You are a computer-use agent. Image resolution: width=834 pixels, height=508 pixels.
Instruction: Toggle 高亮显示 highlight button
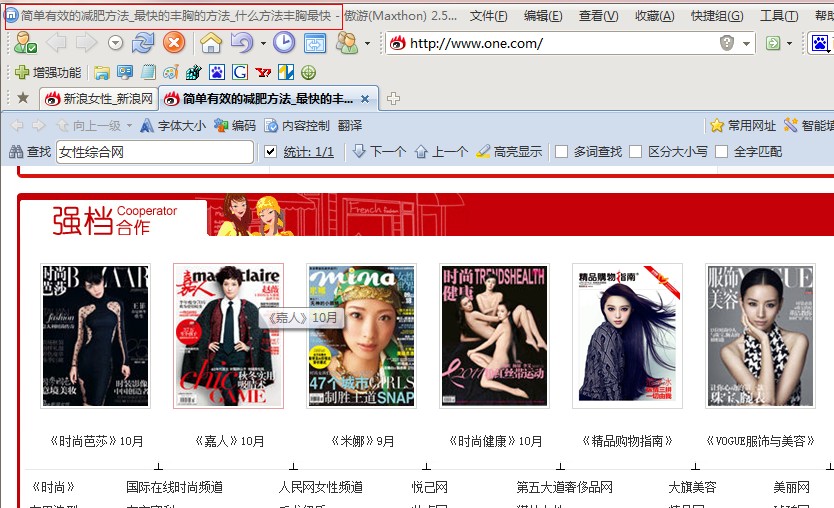coord(510,152)
